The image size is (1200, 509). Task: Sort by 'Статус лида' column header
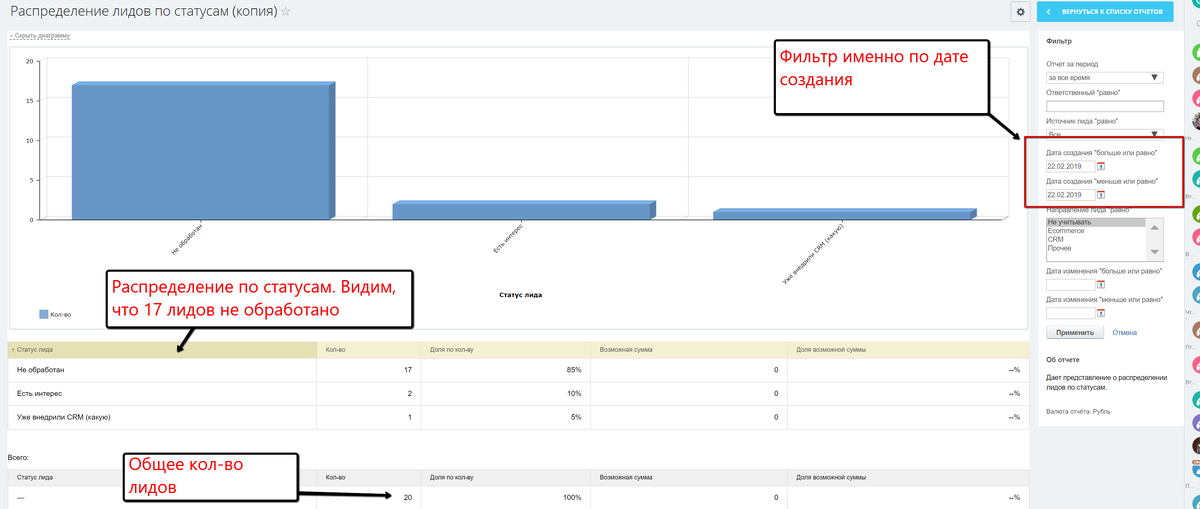[161, 350]
